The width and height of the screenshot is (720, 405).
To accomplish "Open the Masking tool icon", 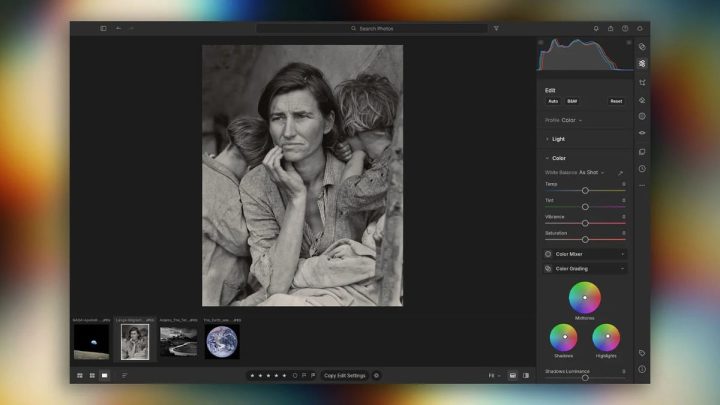I will [x=642, y=116].
